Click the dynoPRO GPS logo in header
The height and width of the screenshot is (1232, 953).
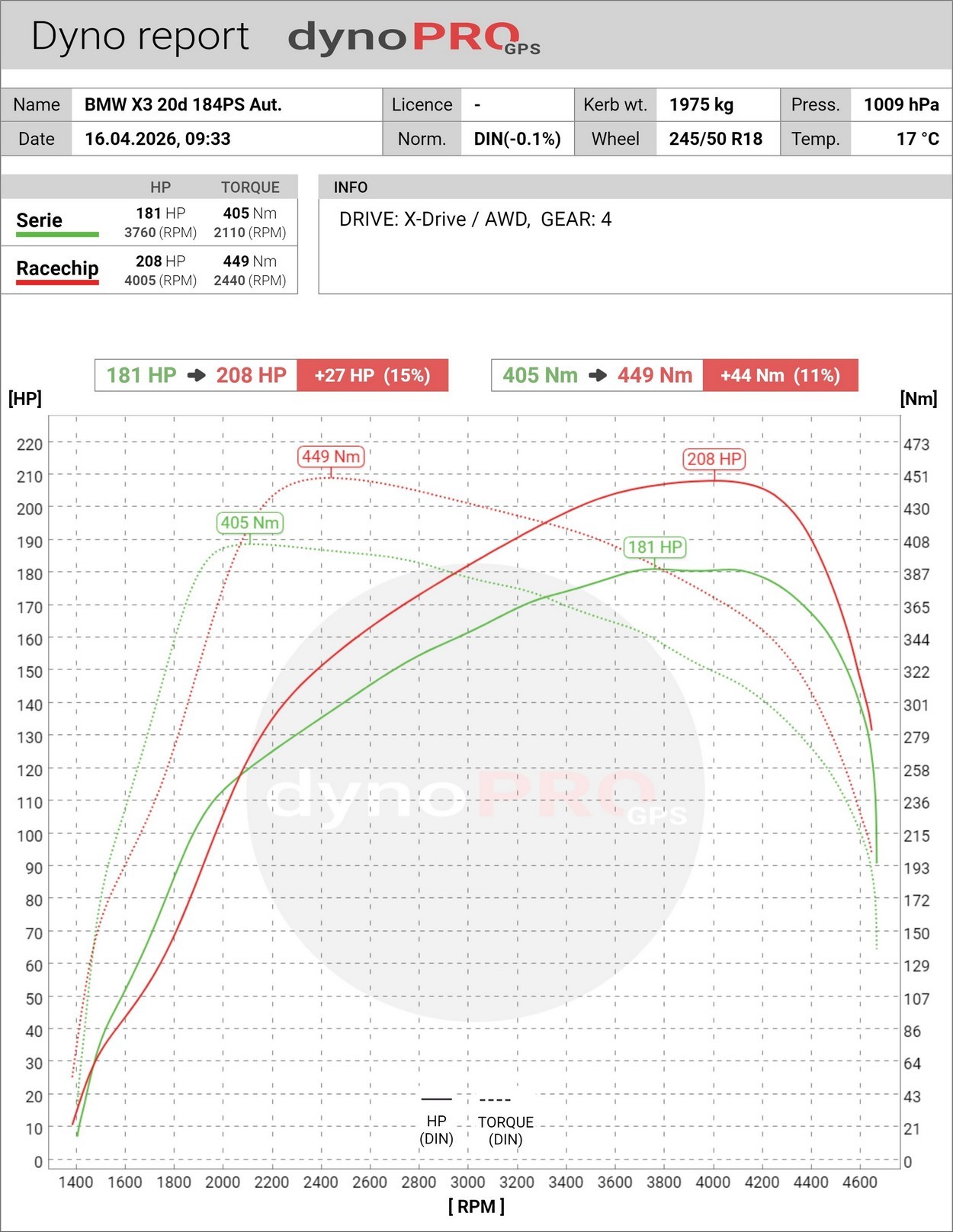tap(414, 38)
